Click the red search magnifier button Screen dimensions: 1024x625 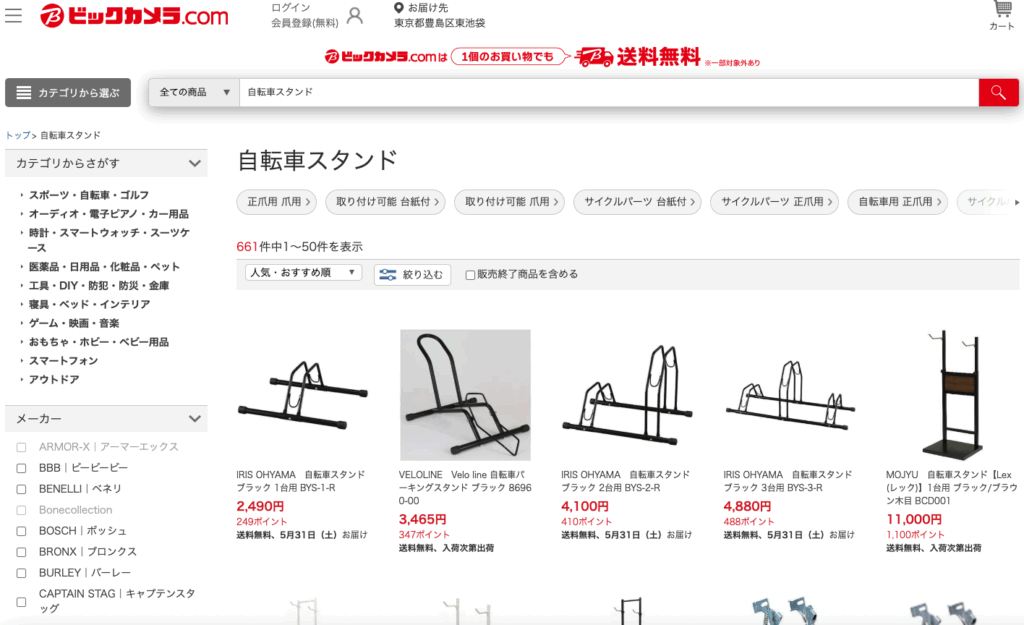tap(998, 92)
